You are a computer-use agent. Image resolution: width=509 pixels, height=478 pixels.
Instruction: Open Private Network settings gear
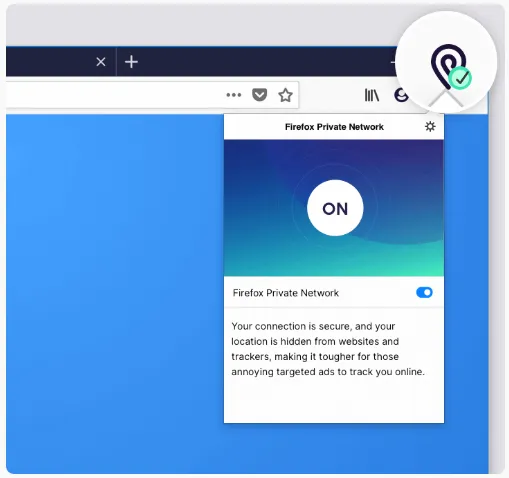[430, 126]
